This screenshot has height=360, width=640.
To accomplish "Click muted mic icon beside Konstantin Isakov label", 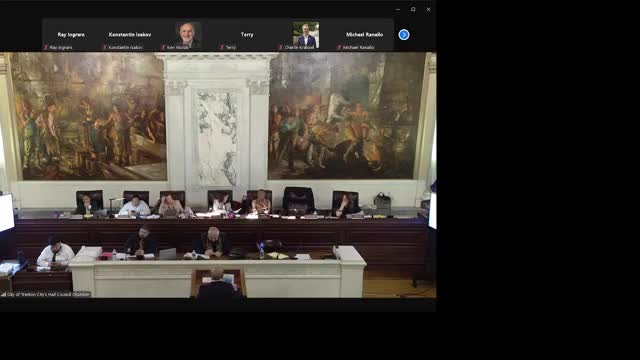I will pyautogui.click(x=105, y=47).
